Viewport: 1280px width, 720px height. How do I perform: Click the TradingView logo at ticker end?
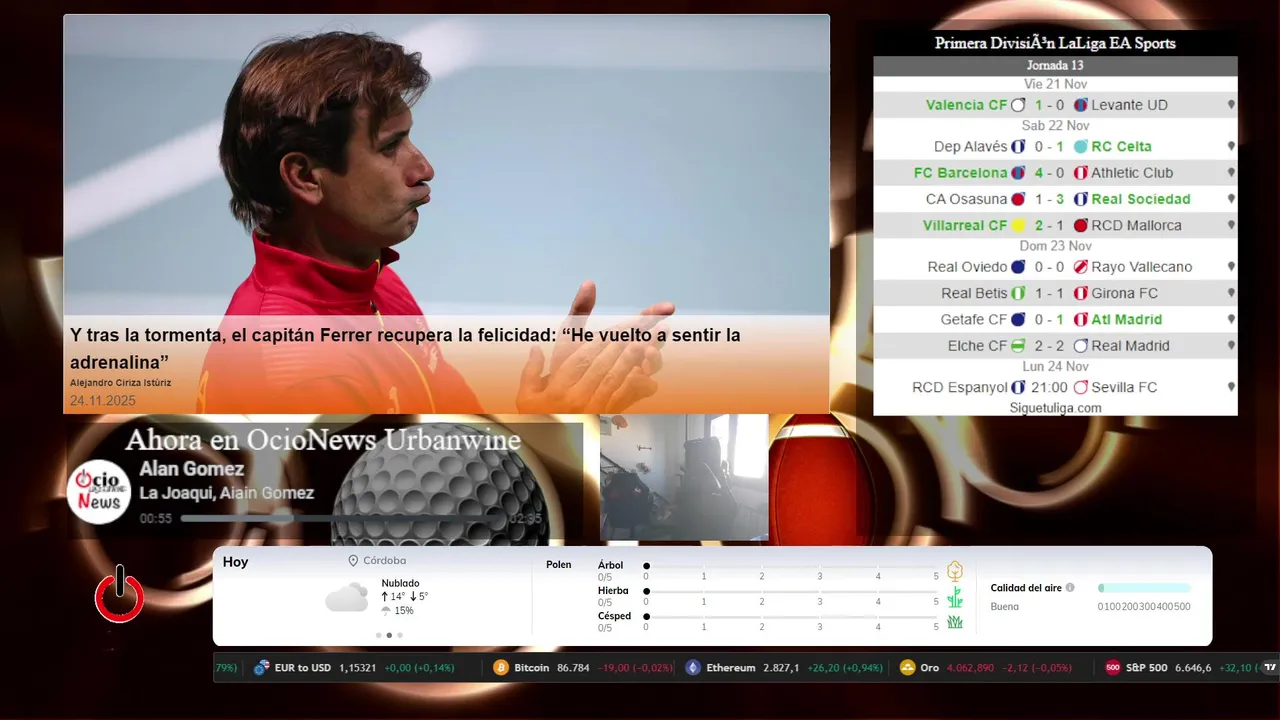point(1270,667)
